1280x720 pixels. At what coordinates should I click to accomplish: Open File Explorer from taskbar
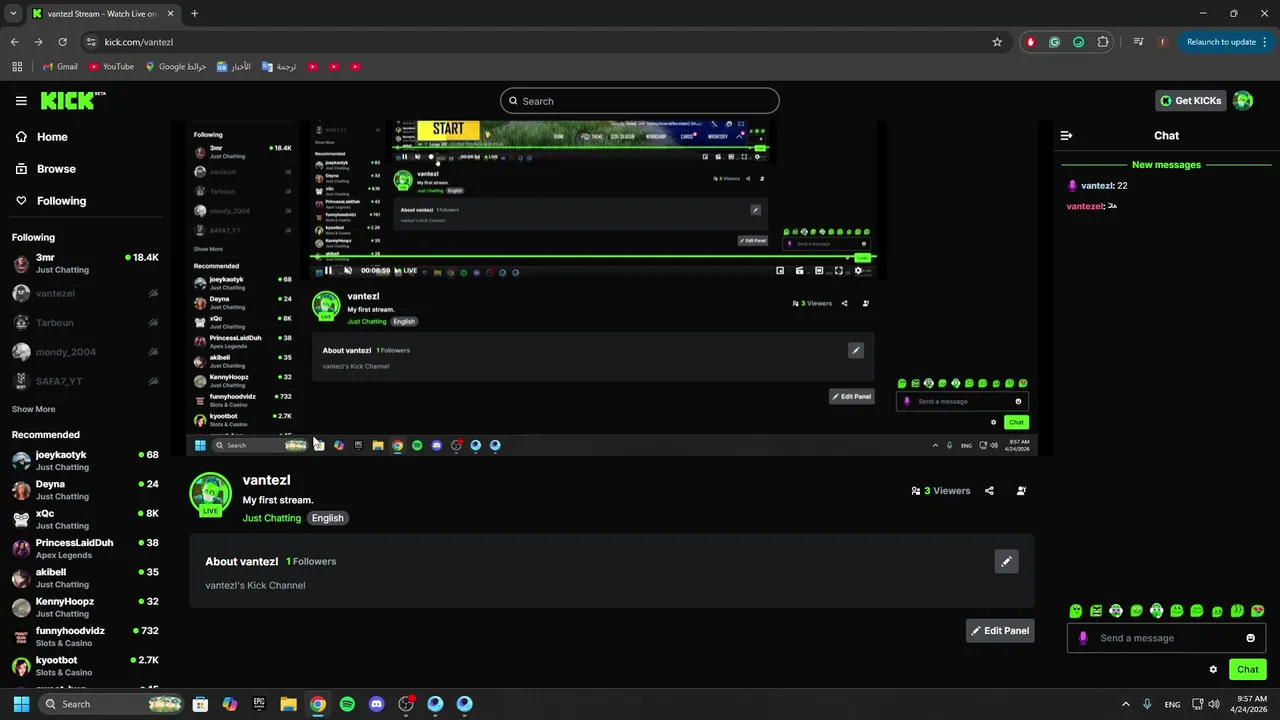pos(288,704)
